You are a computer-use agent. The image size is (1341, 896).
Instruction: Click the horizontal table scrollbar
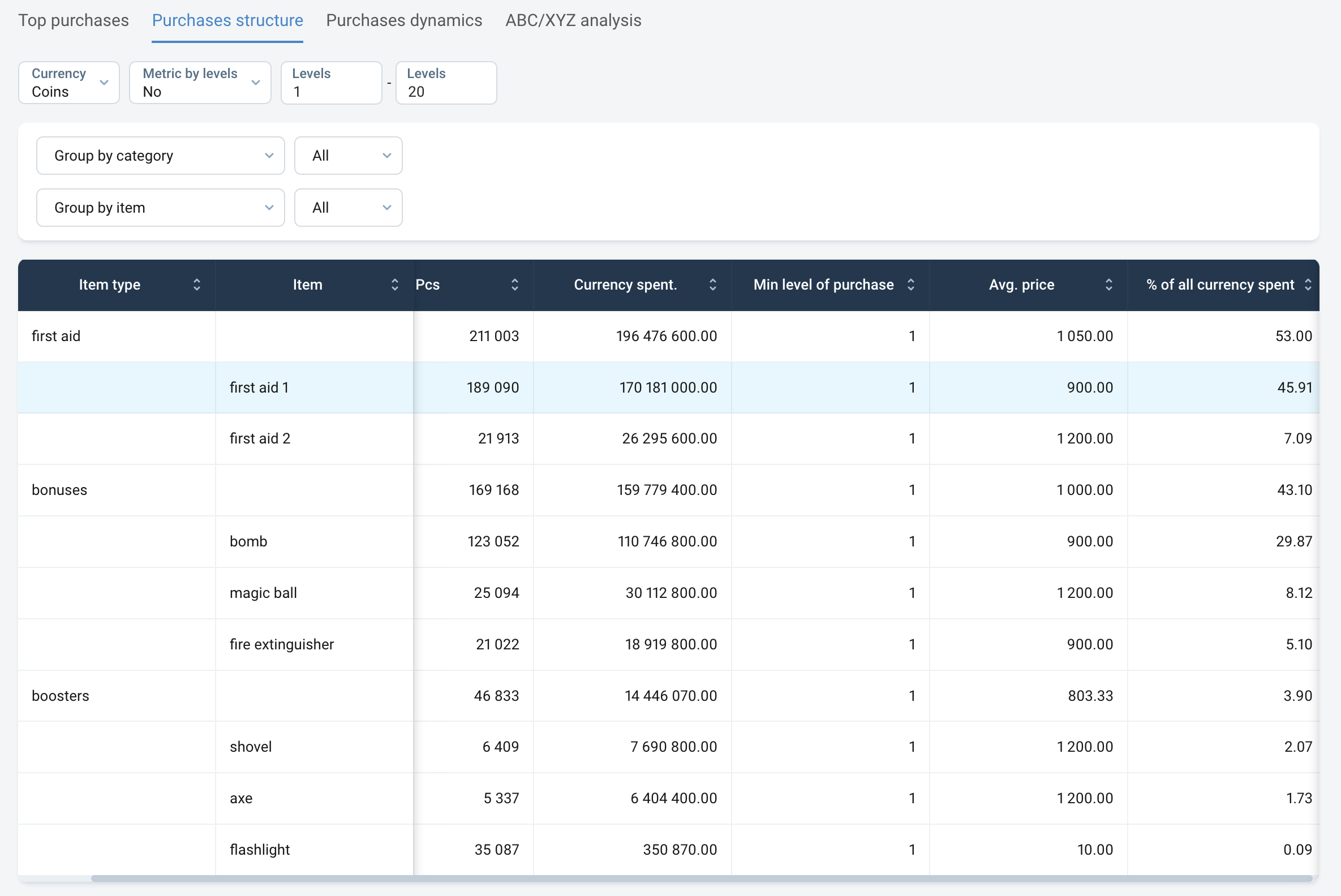(701, 878)
